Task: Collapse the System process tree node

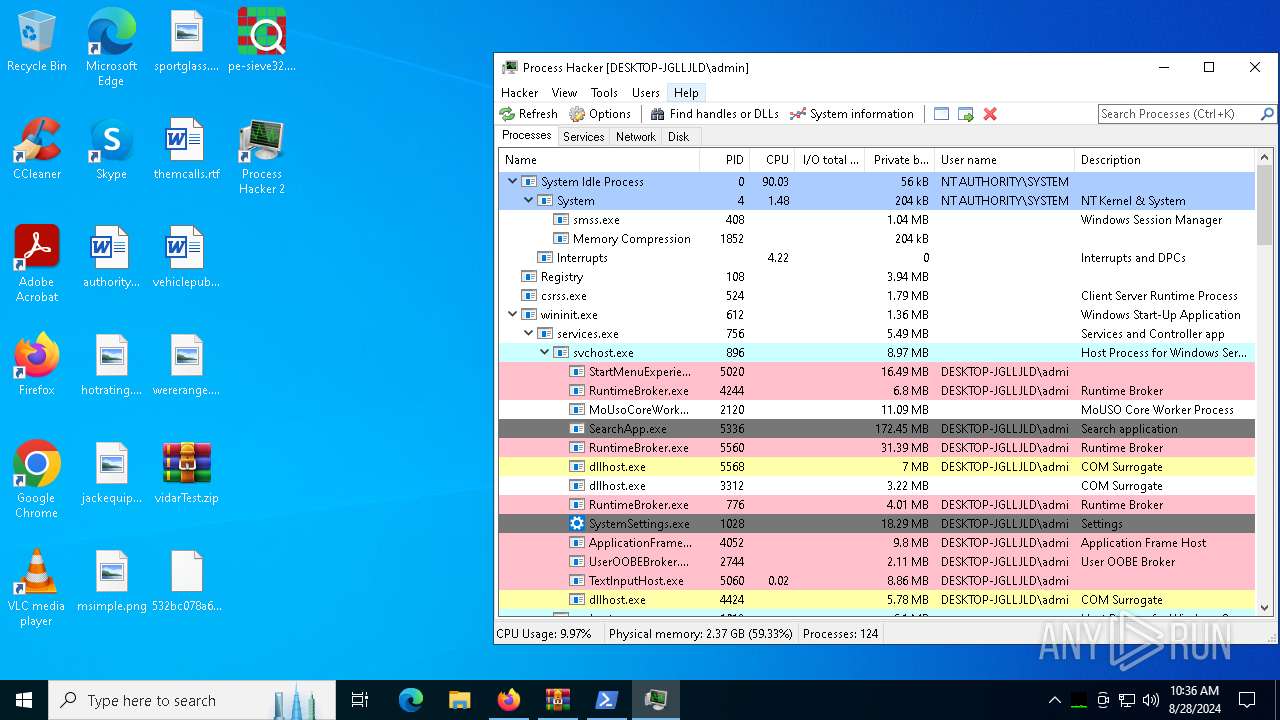Action: (529, 201)
